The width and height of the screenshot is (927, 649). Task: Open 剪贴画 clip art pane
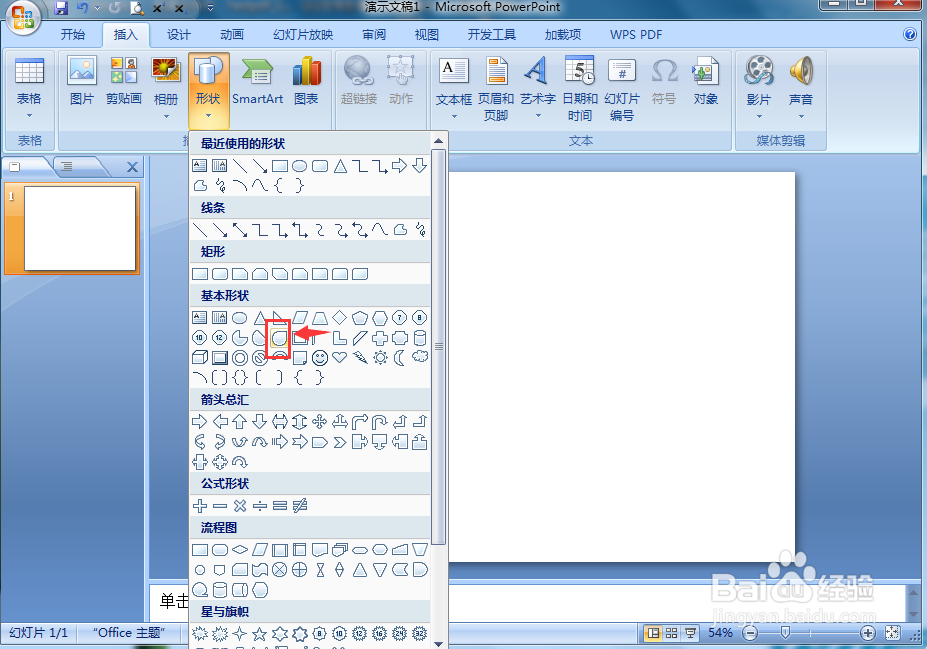[x=124, y=82]
